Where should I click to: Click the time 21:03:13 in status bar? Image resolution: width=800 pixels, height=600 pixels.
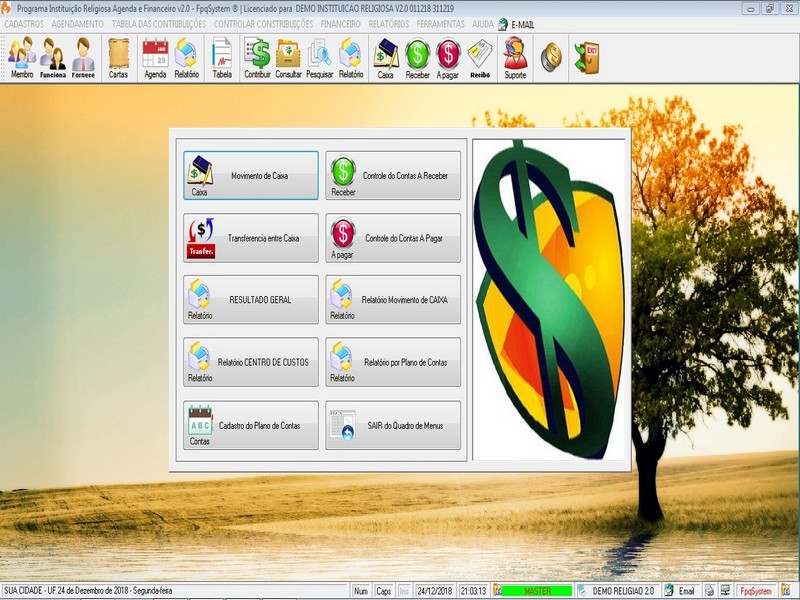point(473,591)
